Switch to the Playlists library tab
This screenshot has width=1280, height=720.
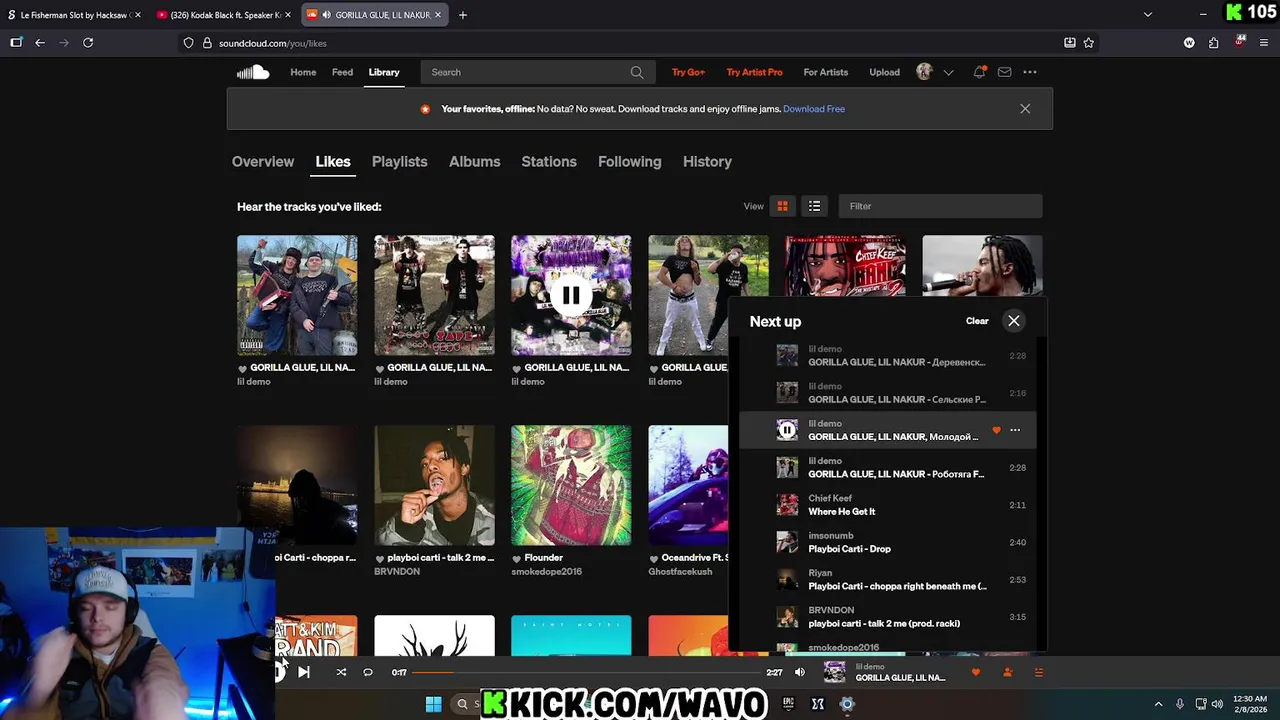pyautogui.click(x=399, y=161)
